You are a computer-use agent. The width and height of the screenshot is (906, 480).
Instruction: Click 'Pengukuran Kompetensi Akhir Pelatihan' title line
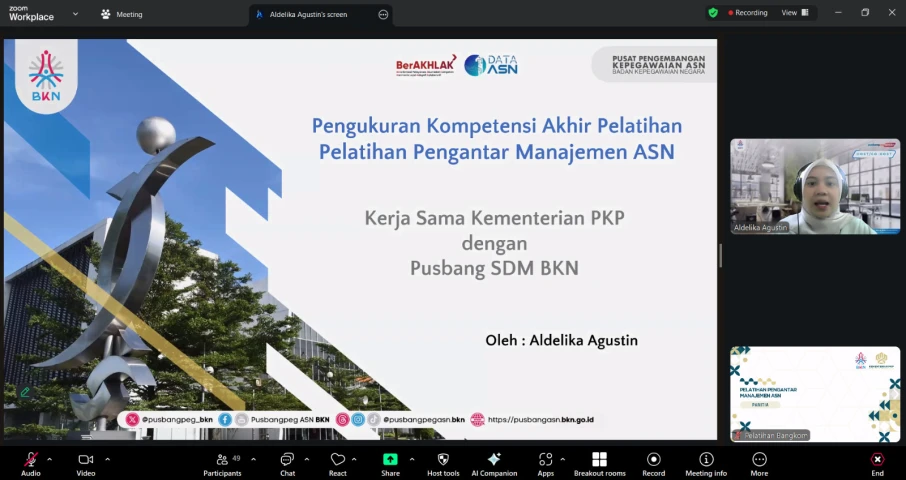click(497, 125)
